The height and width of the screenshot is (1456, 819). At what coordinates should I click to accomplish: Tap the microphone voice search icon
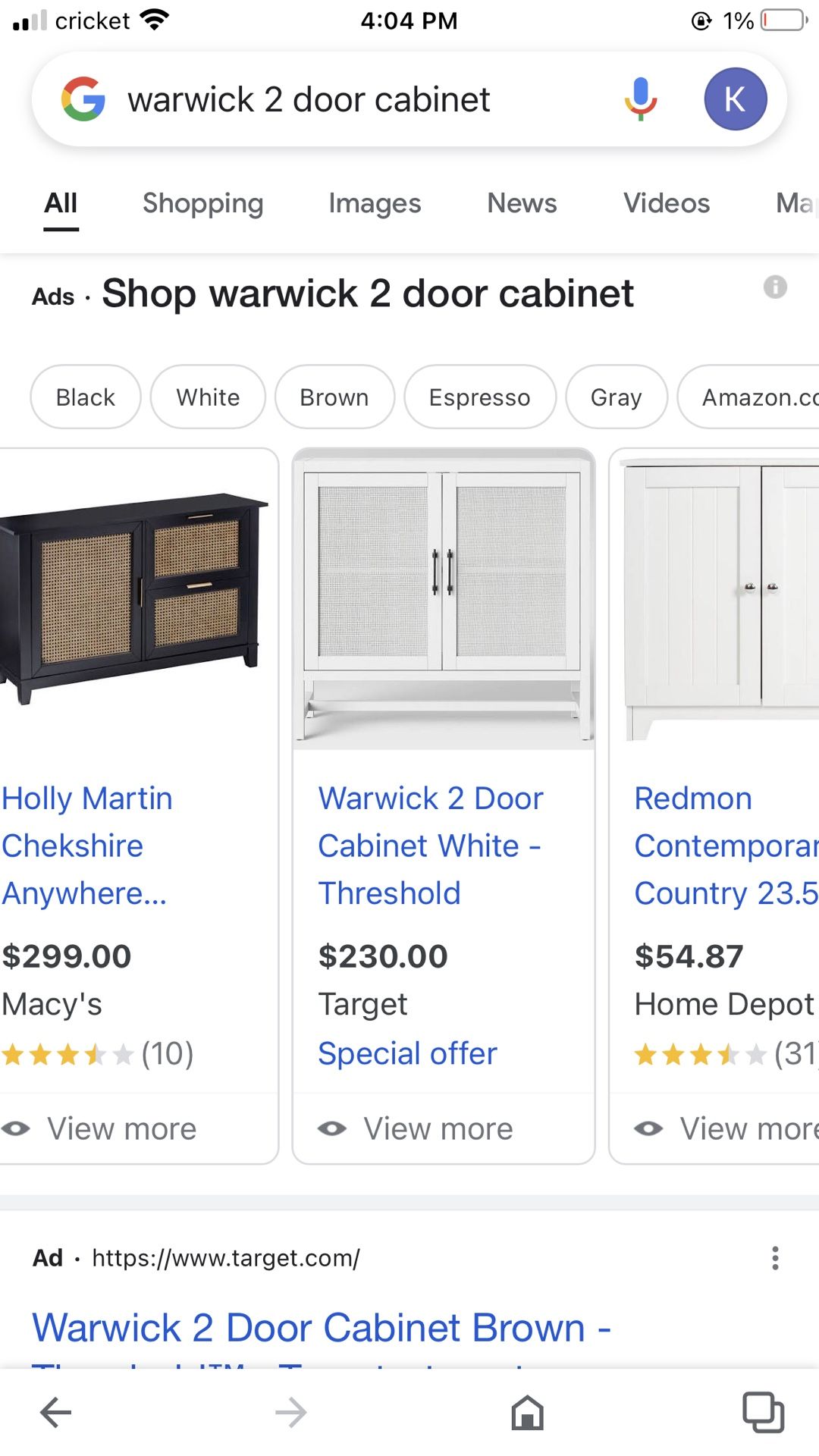click(x=641, y=99)
